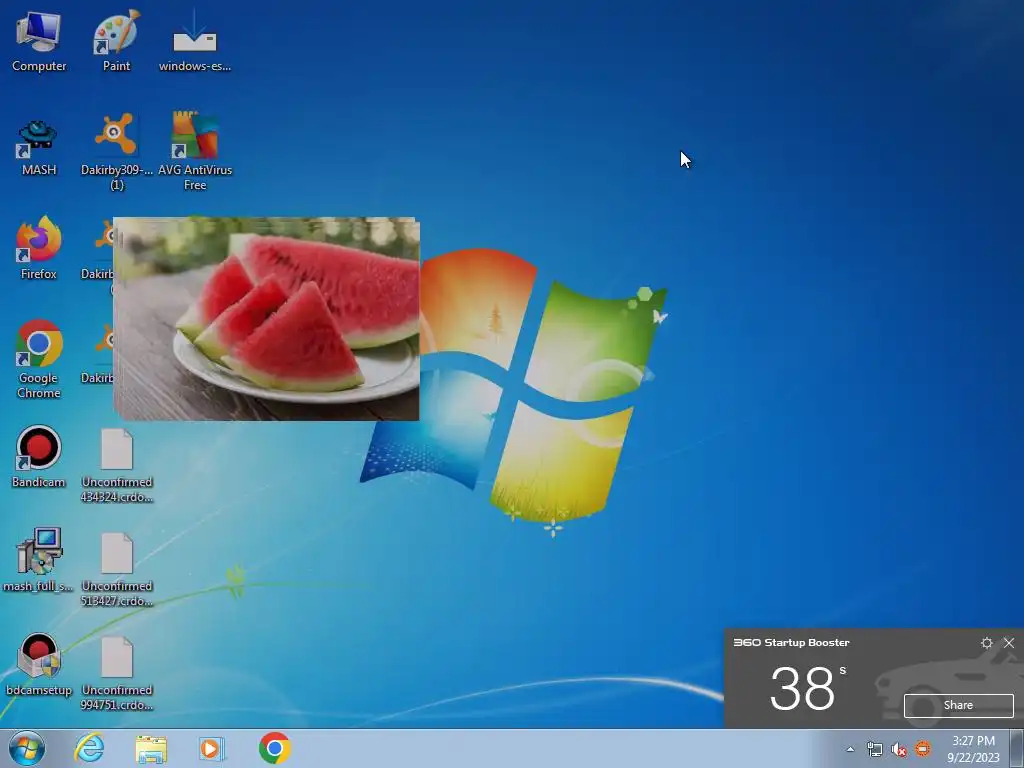
Task: Open Windows Media Player from taskbar
Action: pos(212,748)
